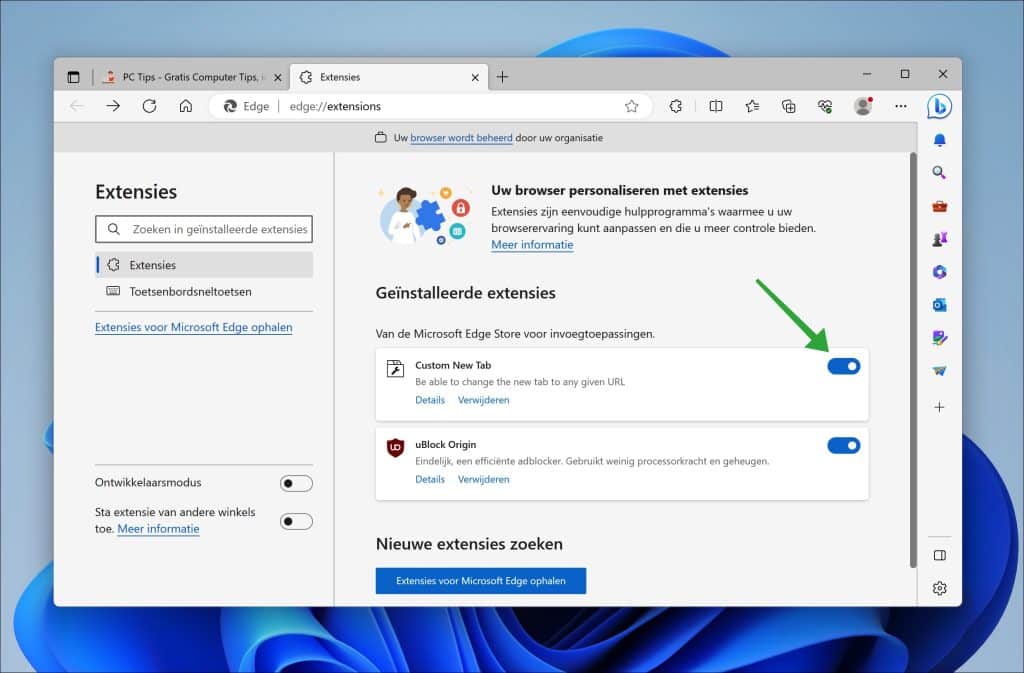The height and width of the screenshot is (673, 1024).
Task: Open the Search icon in the Edge sidebar
Action: 938,172
